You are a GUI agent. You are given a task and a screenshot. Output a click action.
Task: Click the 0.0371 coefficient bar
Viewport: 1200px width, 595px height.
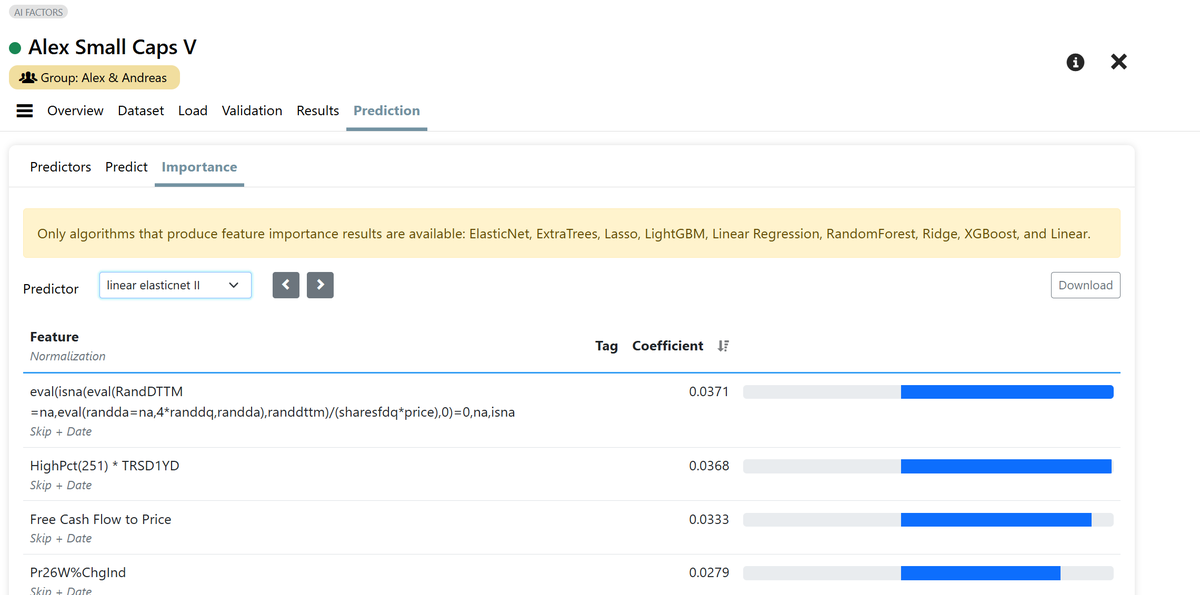[928, 392]
